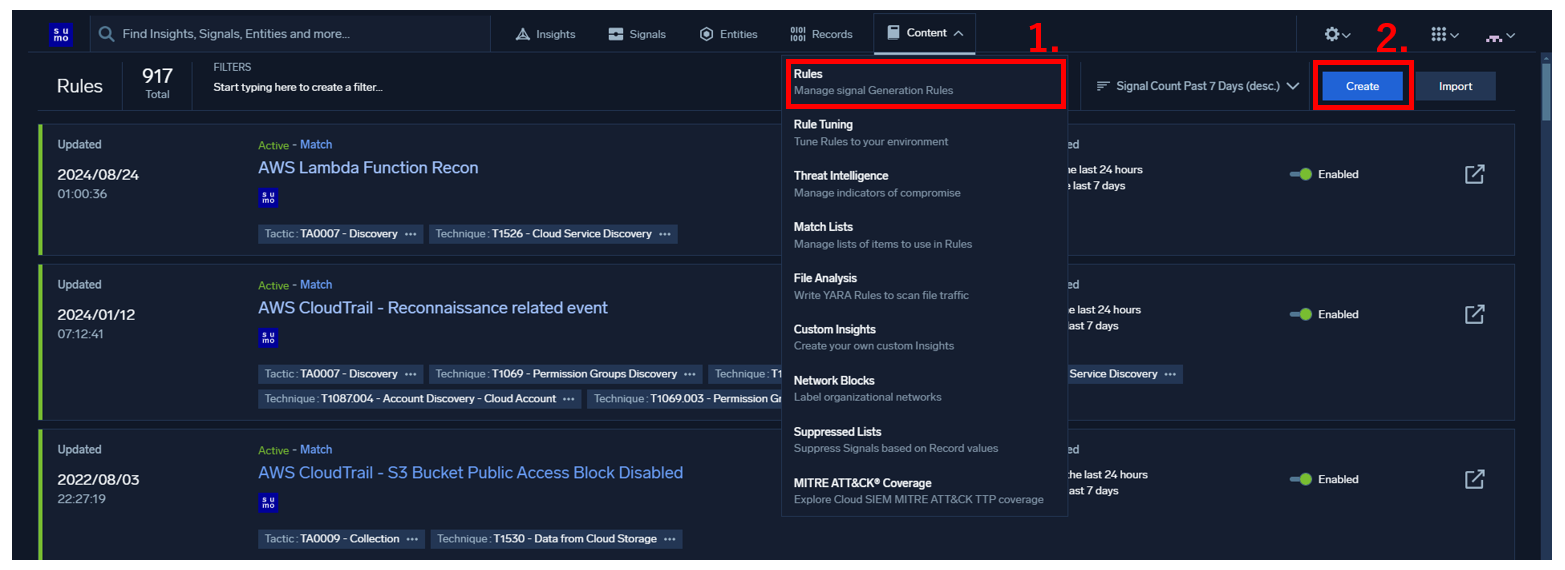The width and height of the screenshot is (1565, 570).
Task: Open the user profile menu
Action: tap(1500, 36)
